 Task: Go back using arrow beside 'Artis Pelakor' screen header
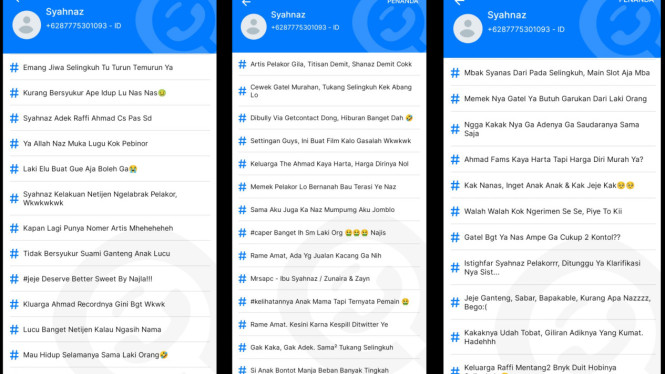246,3
